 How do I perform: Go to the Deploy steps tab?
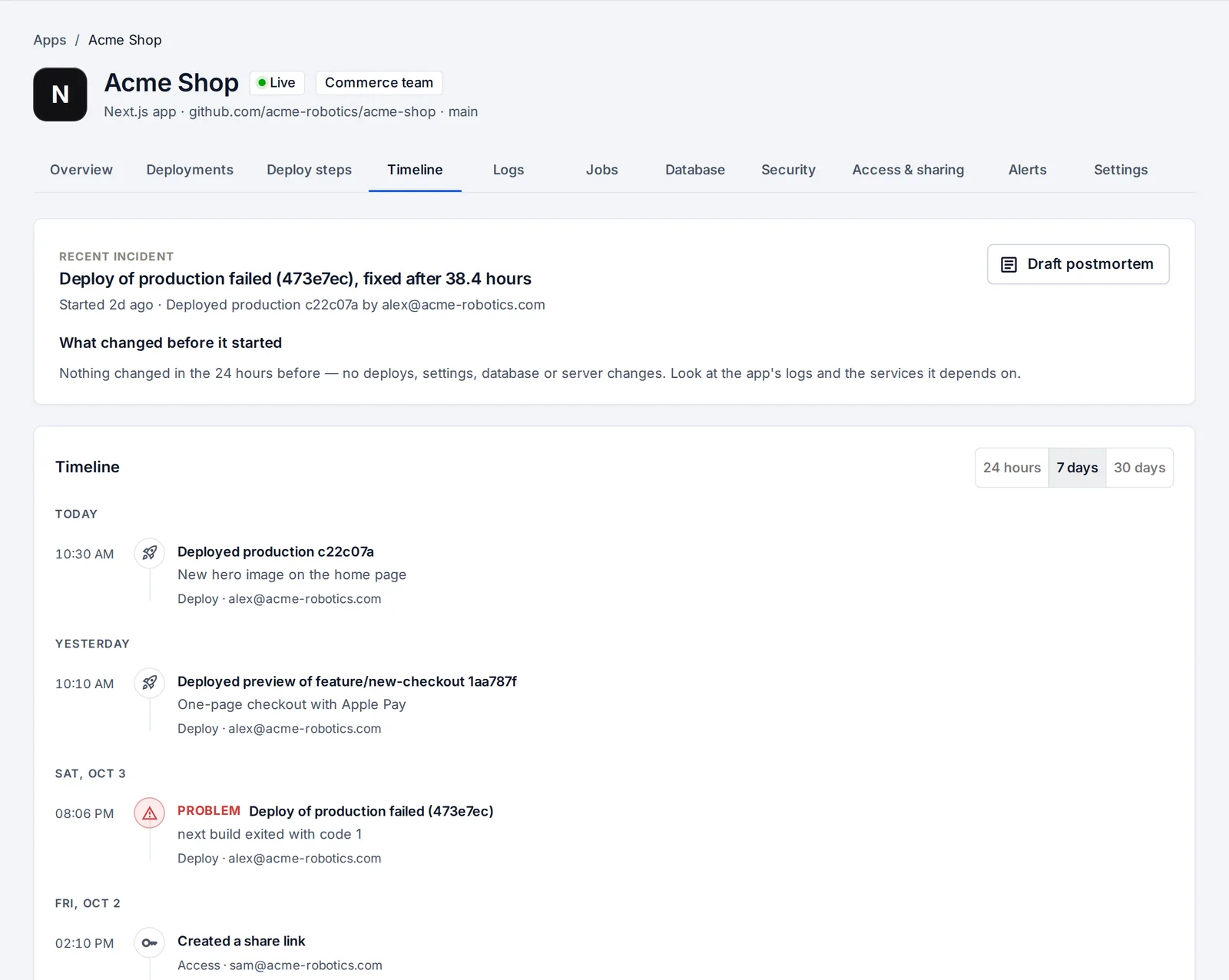tap(309, 170)
